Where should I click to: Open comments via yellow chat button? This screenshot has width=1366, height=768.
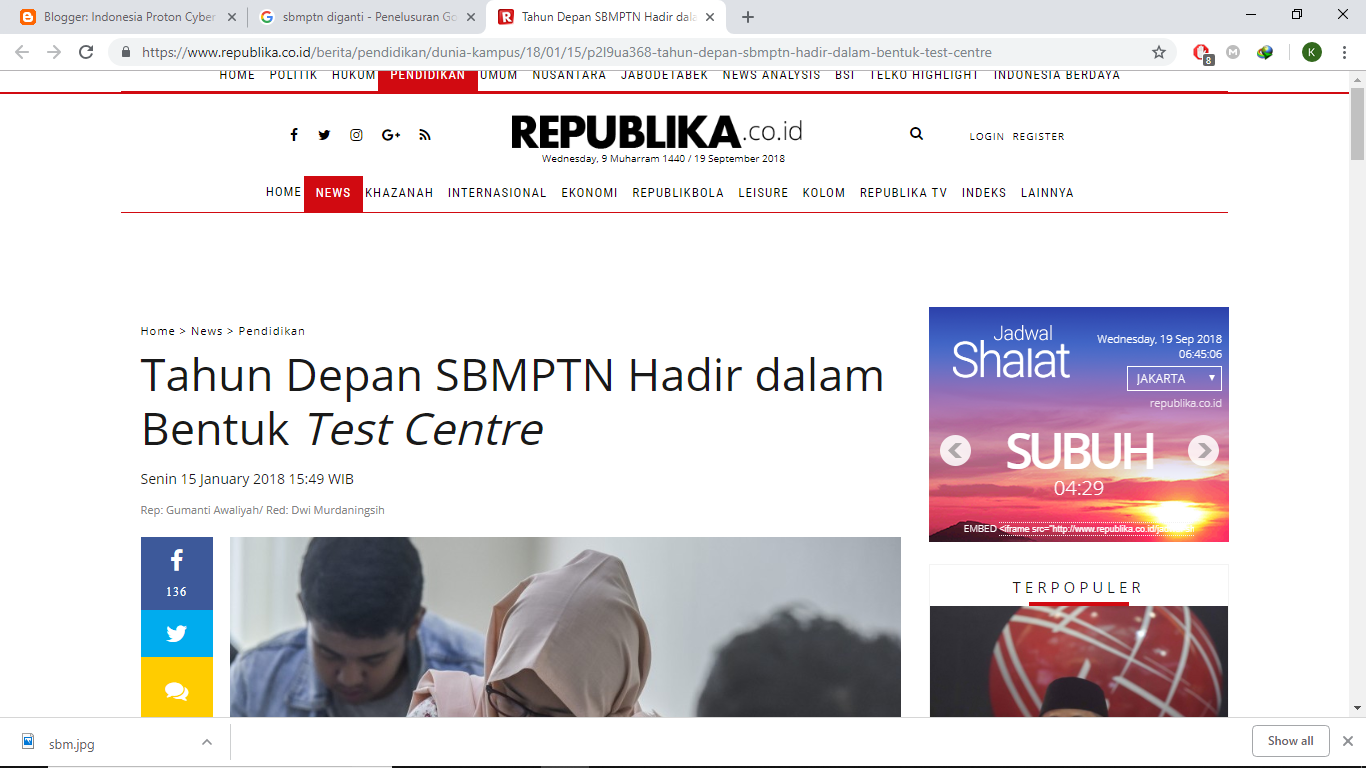[x=177, y=688]
